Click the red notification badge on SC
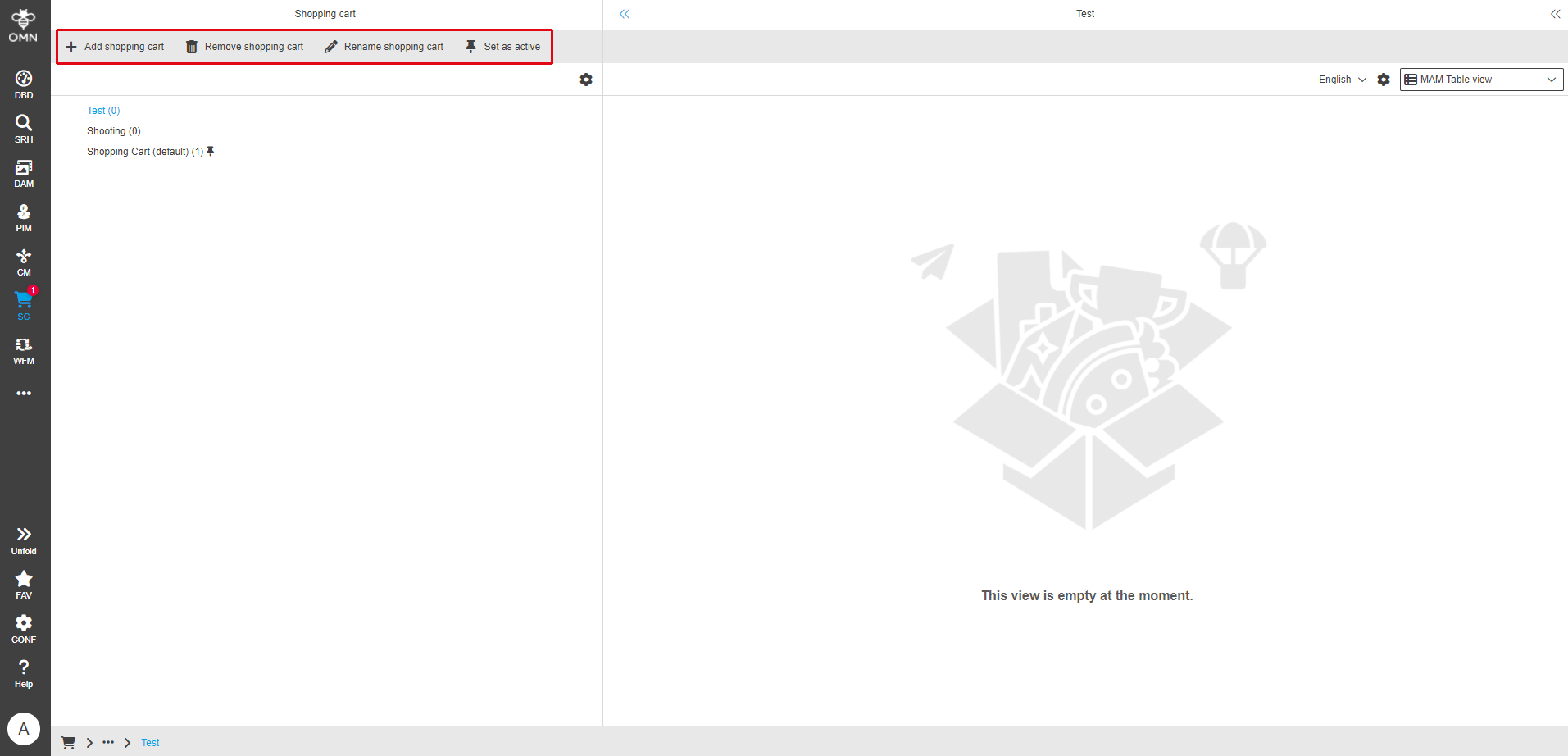The image size is (1568, 756). point(33,290)
